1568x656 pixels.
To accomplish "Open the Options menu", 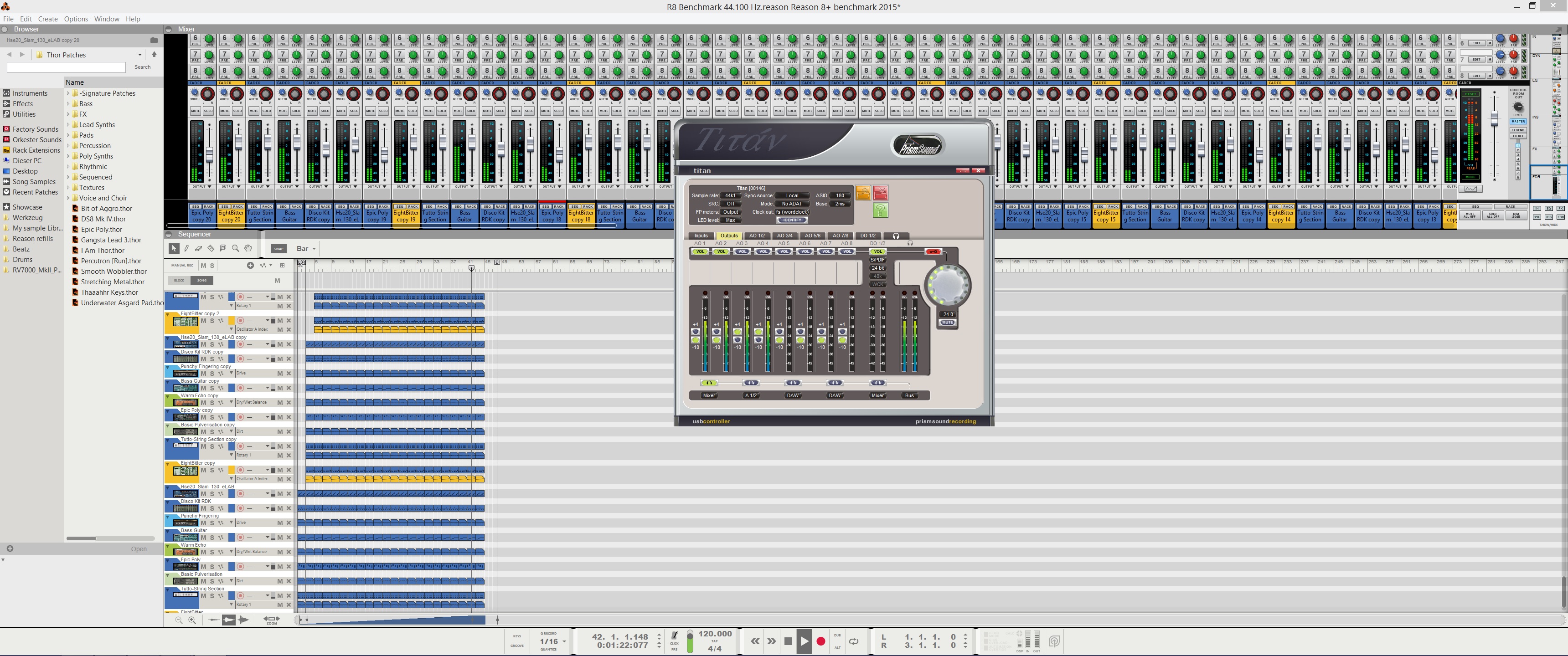I will coord(76,19).
